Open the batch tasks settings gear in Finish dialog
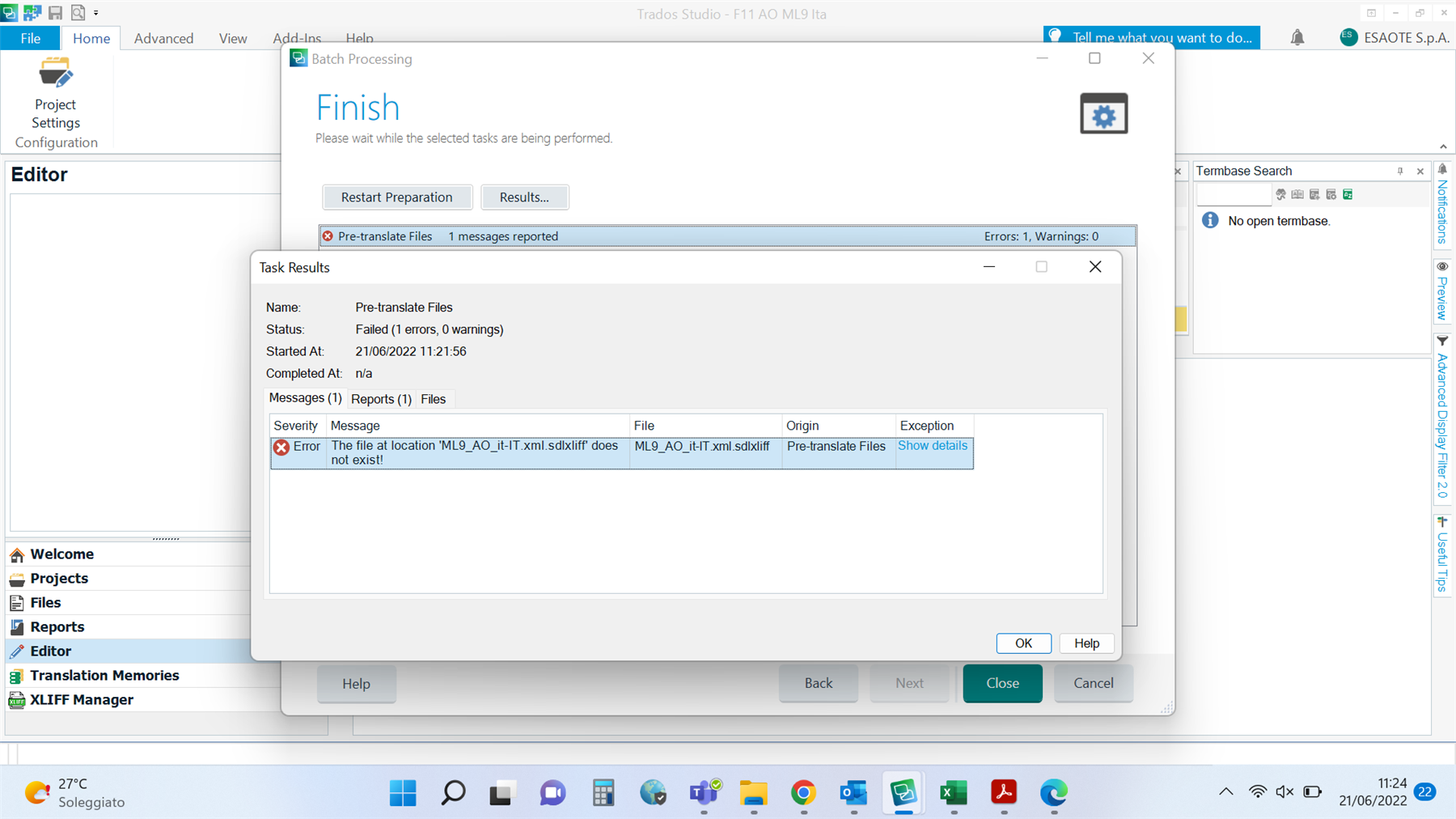Screen dimensions: 1456x819 tap(1103, 113)
